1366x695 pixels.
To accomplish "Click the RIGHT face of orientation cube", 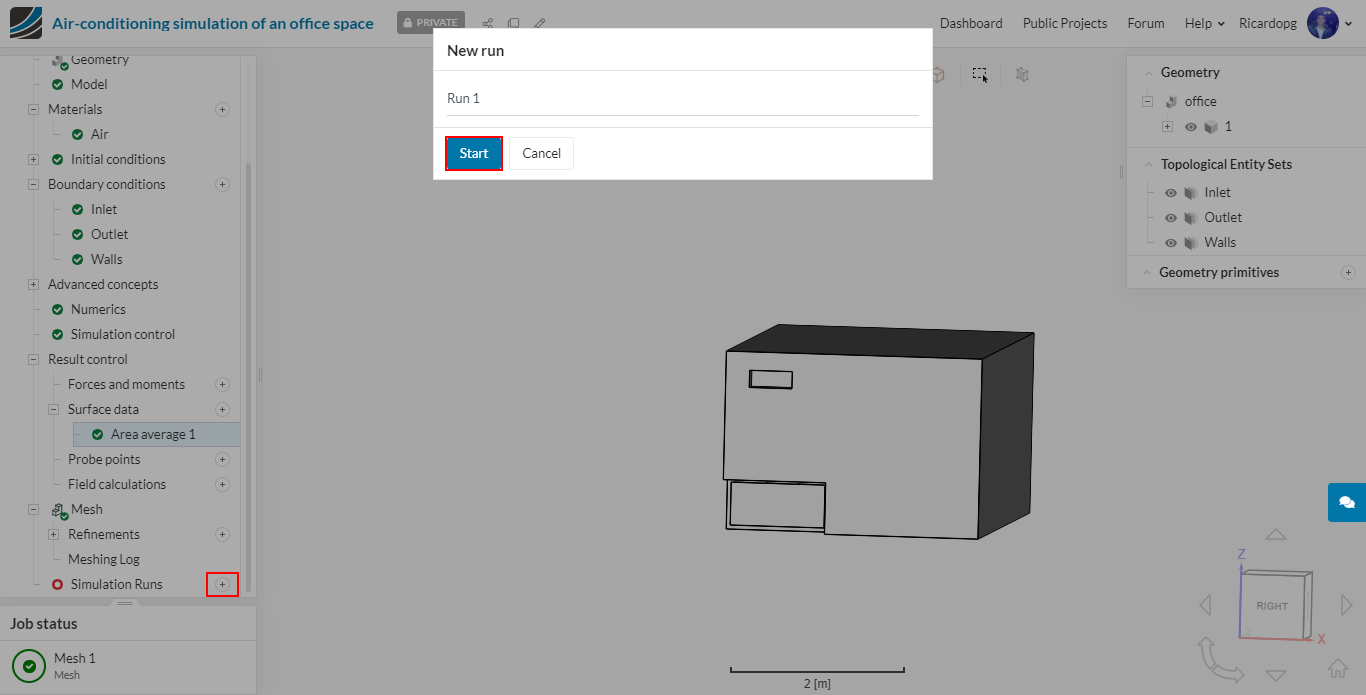I will (x=1272, y=606).
